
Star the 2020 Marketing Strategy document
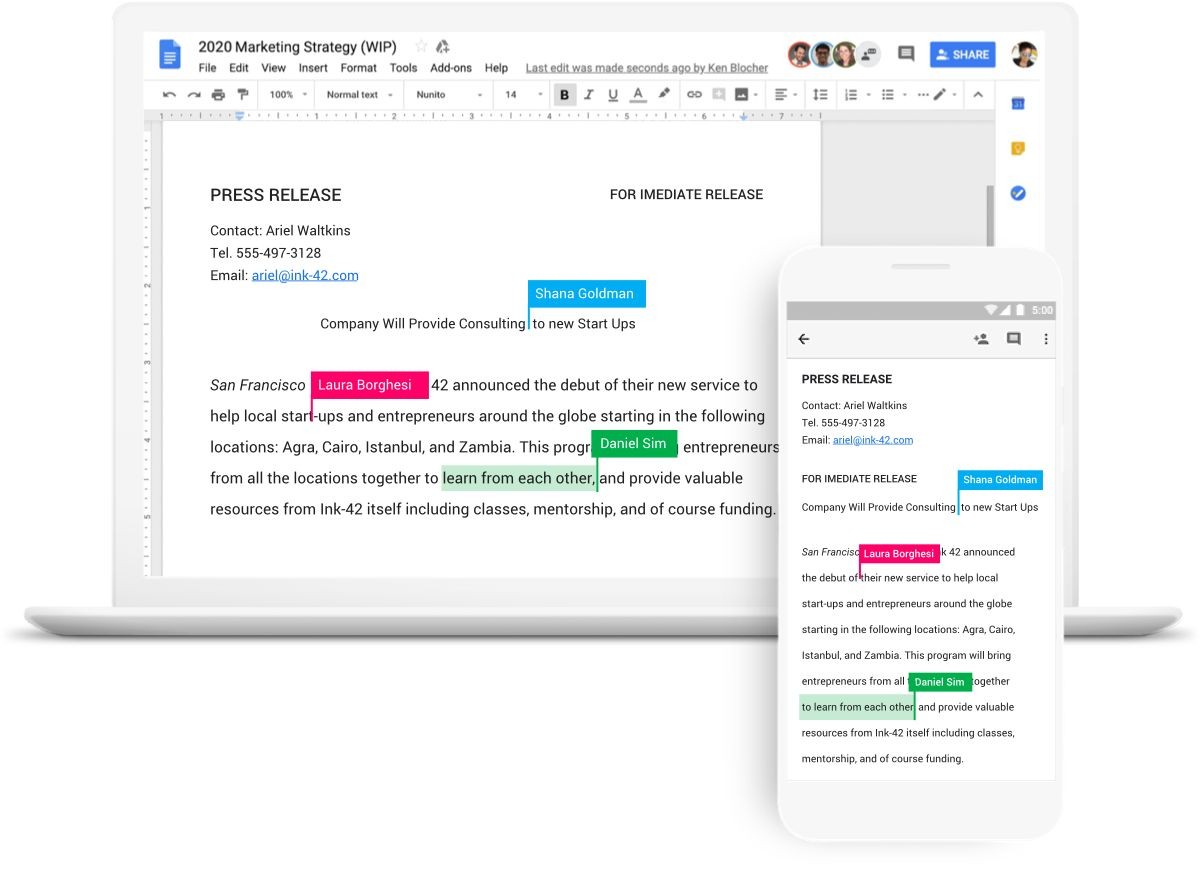point(421,46)
